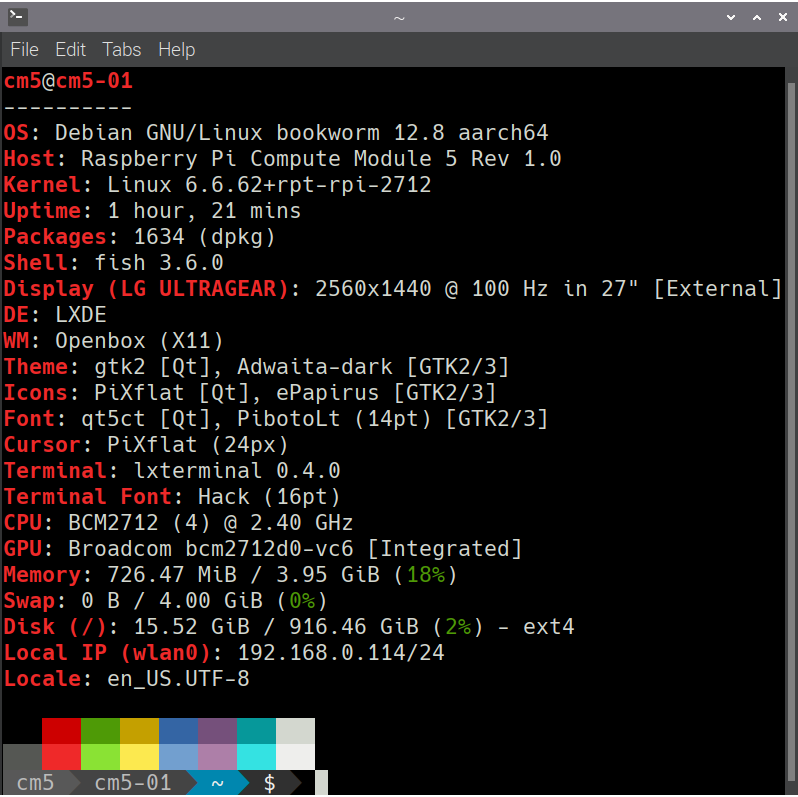Click '192.168.0.114/24' local IP value
798x797 pixels.
341,652
